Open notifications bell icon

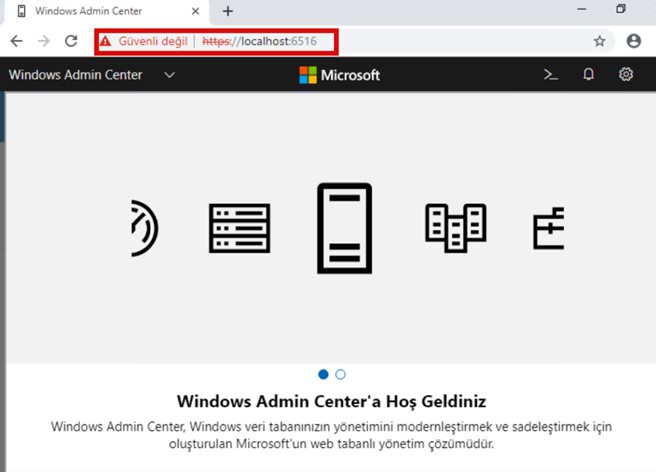point(589,74)
